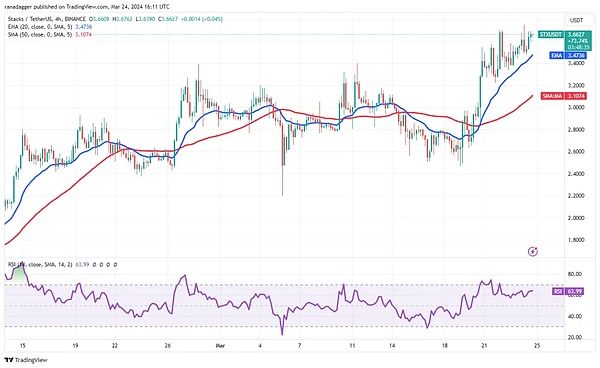Click the purple RSI 63.99 axis tag
Image resolution: width=600 pixels, height=368 pixels.
point(568,291)
